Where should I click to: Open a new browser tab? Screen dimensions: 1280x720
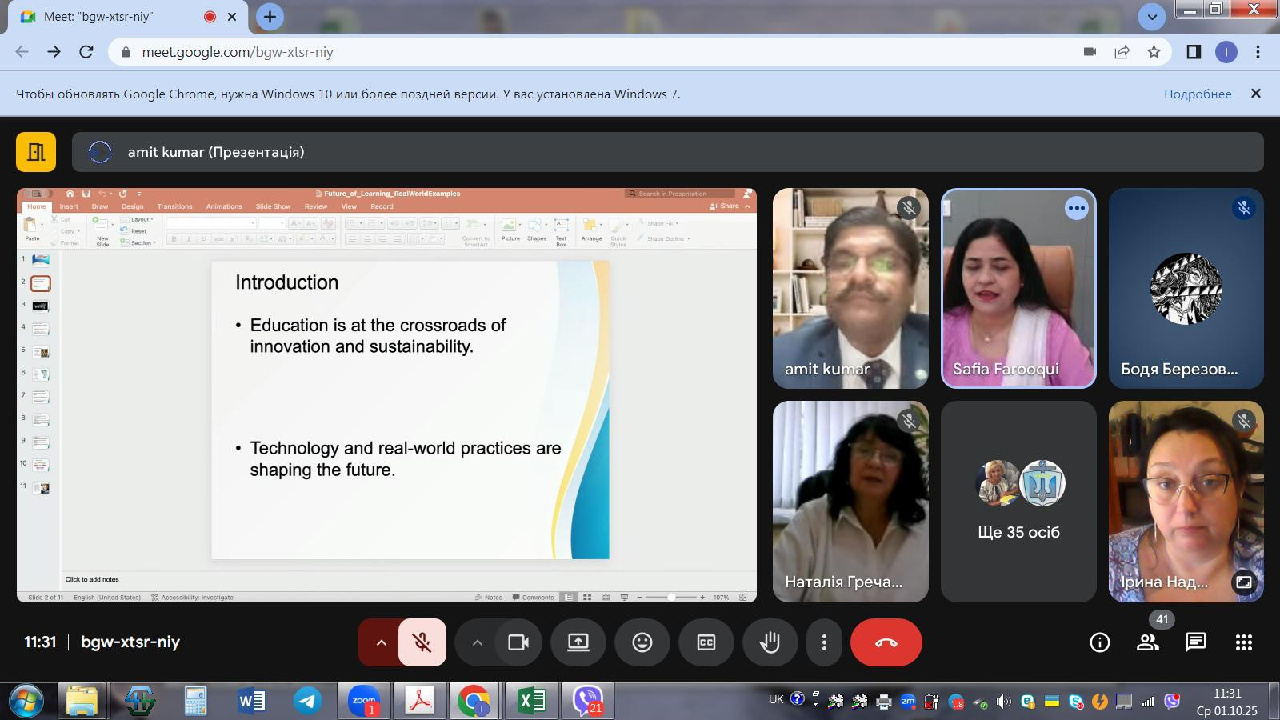270,17
